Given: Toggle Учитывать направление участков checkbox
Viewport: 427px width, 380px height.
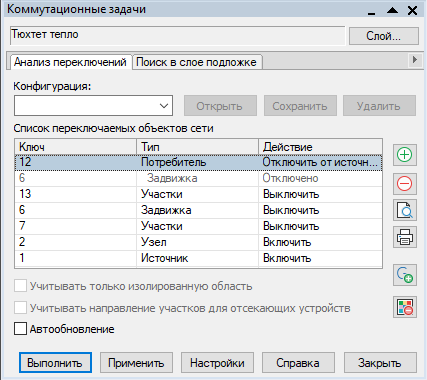Looking at the screenshot, I should [20, 308].
